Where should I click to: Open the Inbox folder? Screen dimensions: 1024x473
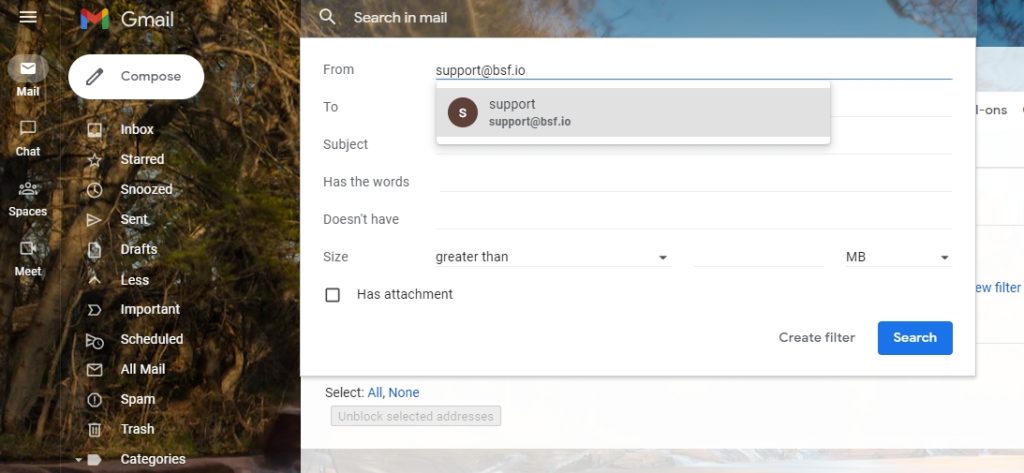pos(137,129)
